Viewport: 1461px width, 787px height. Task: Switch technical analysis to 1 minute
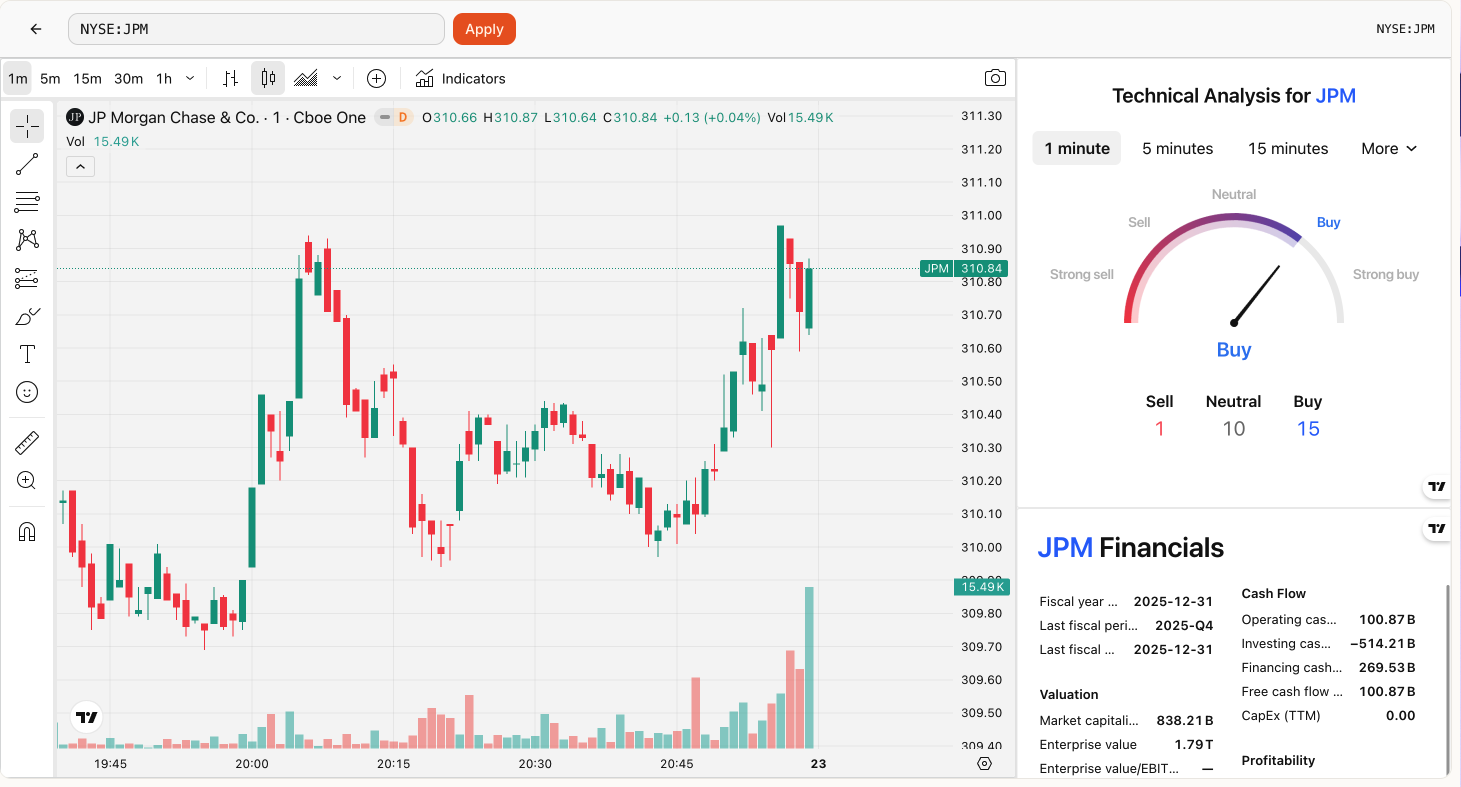coord(1077,148)
